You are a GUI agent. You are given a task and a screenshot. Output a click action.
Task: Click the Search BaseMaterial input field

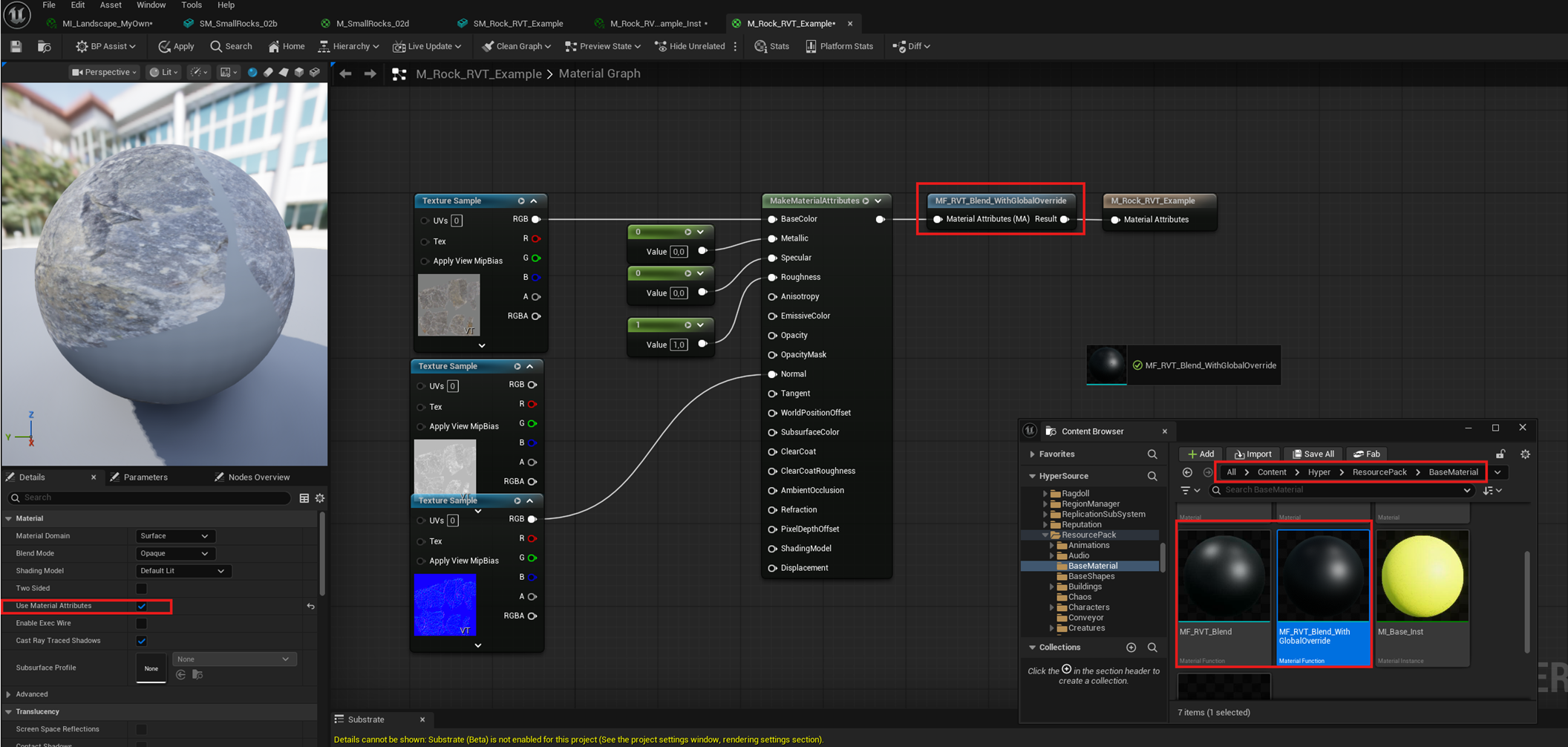pos(1342,490)
